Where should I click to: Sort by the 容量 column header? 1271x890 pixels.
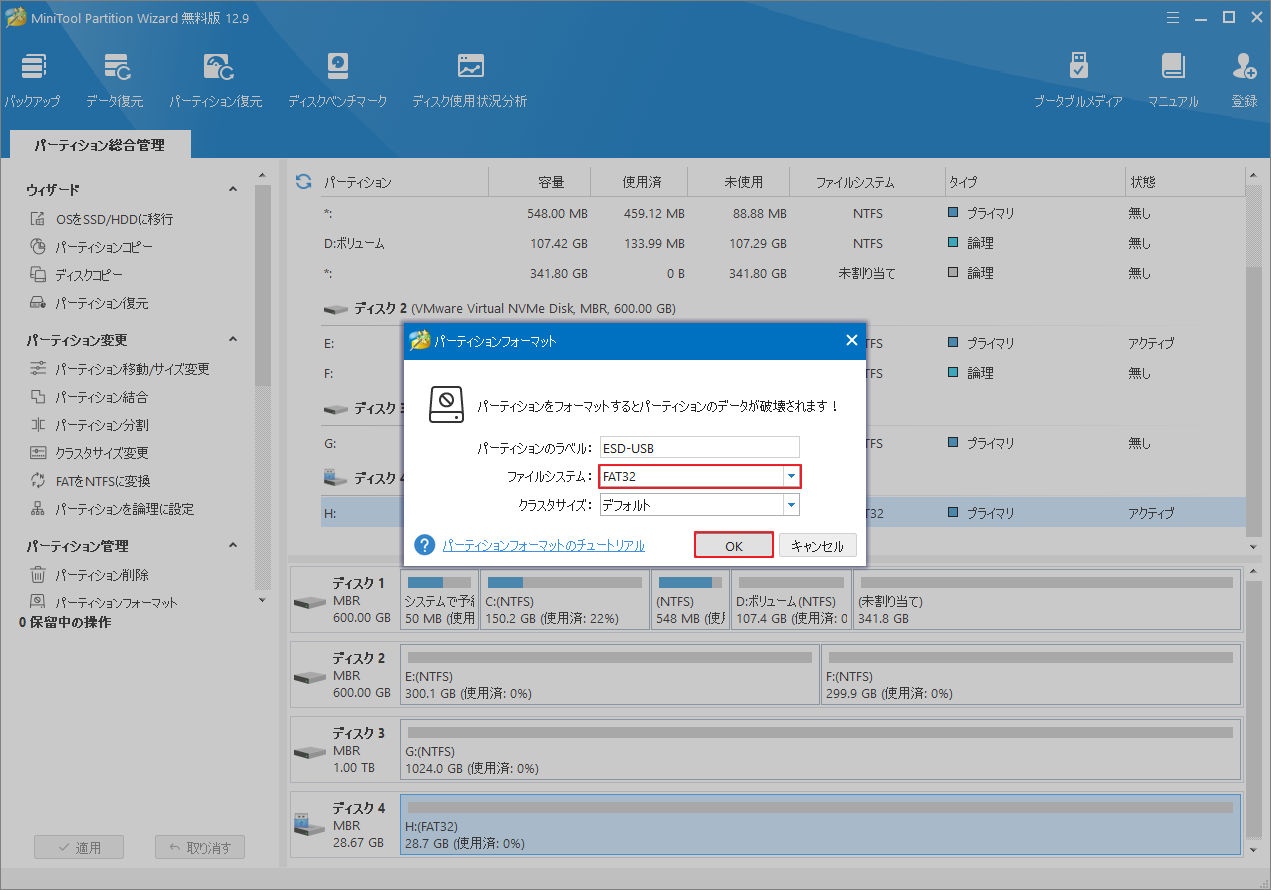[551, 182]
